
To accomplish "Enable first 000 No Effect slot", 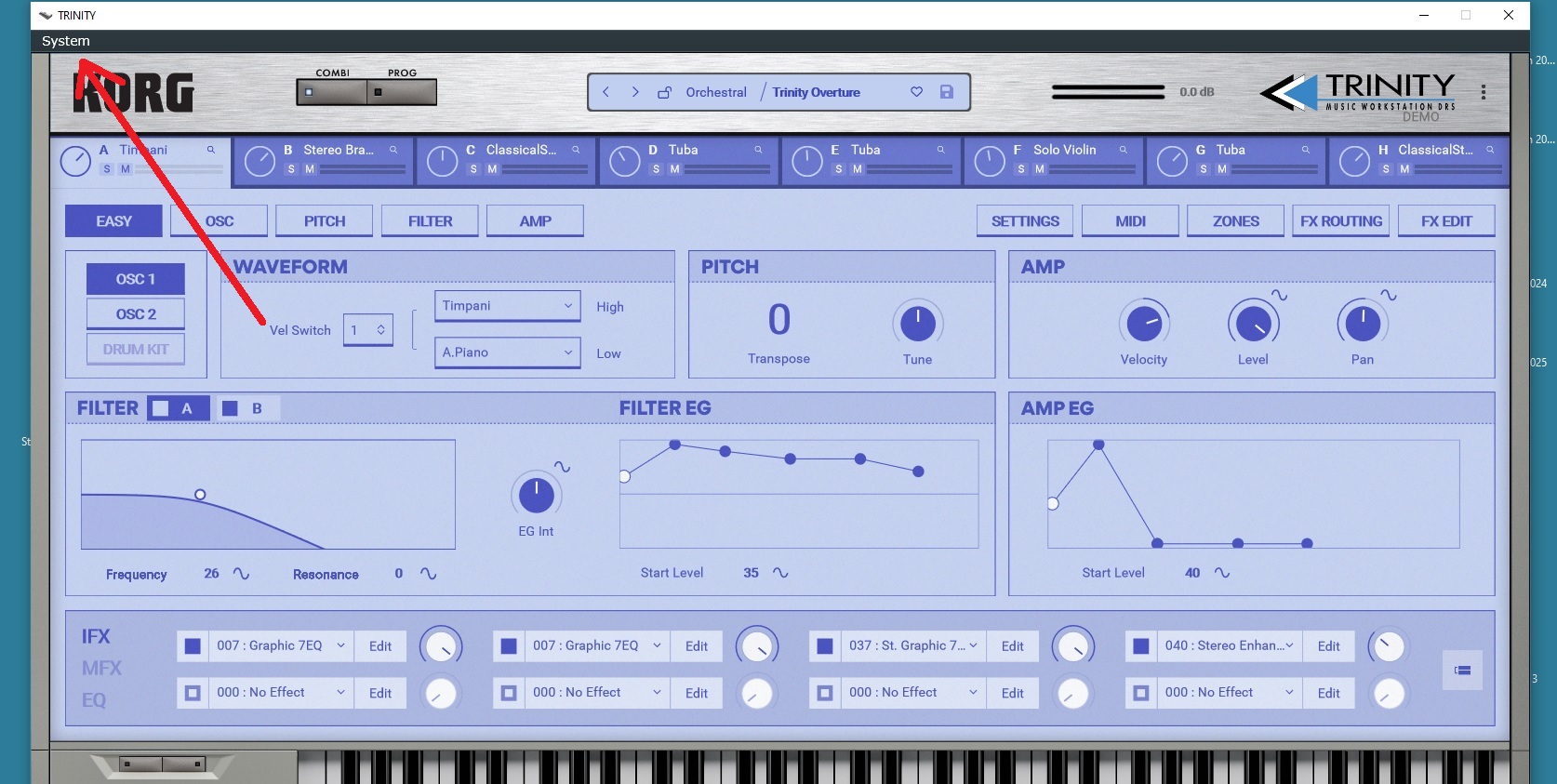I will tap(193, 693).
